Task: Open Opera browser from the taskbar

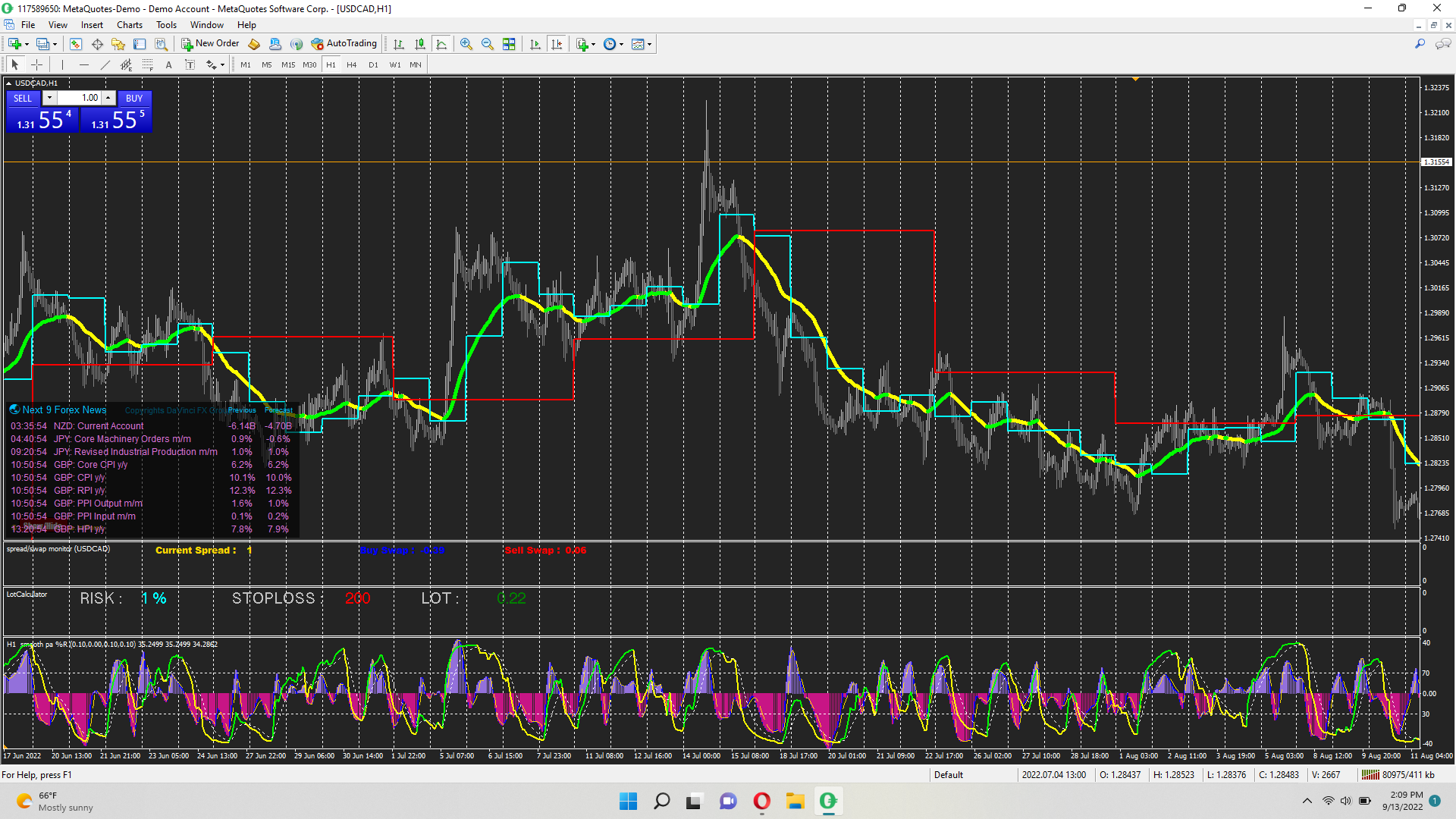Action: tap(761, 801)
